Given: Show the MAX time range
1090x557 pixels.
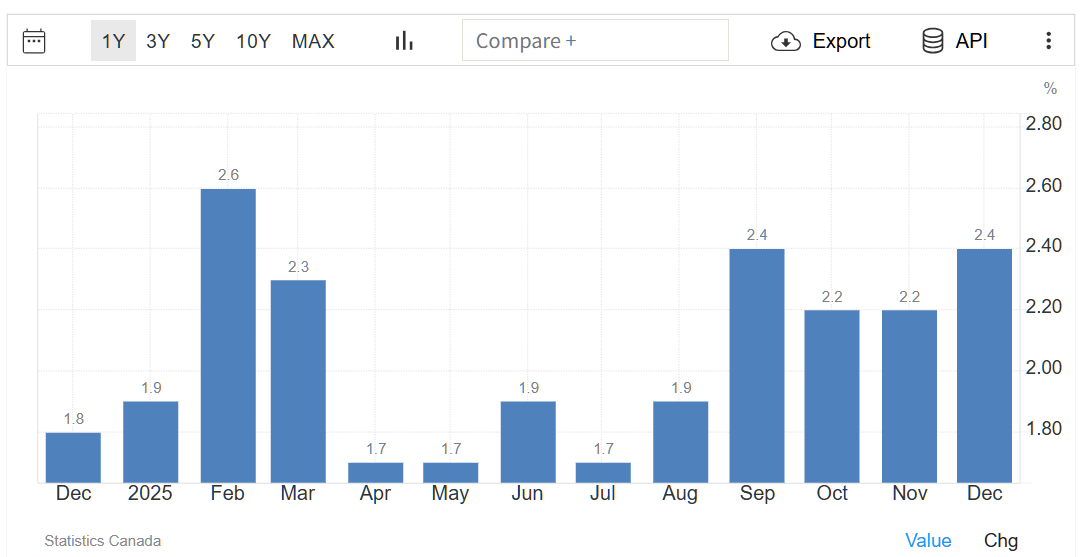Looking at the screenshot, I should click(313, 41).
